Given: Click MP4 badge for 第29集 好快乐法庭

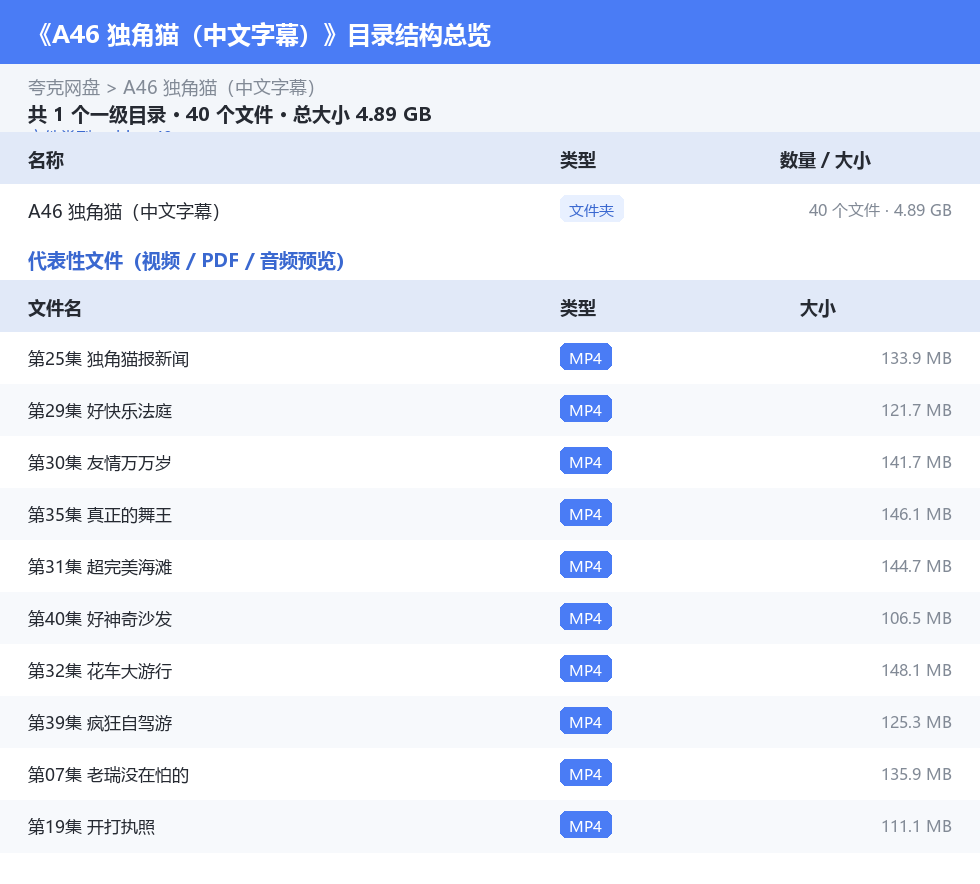Looking at the screenshot, I should pyautogui.click(x=586, y=409).
